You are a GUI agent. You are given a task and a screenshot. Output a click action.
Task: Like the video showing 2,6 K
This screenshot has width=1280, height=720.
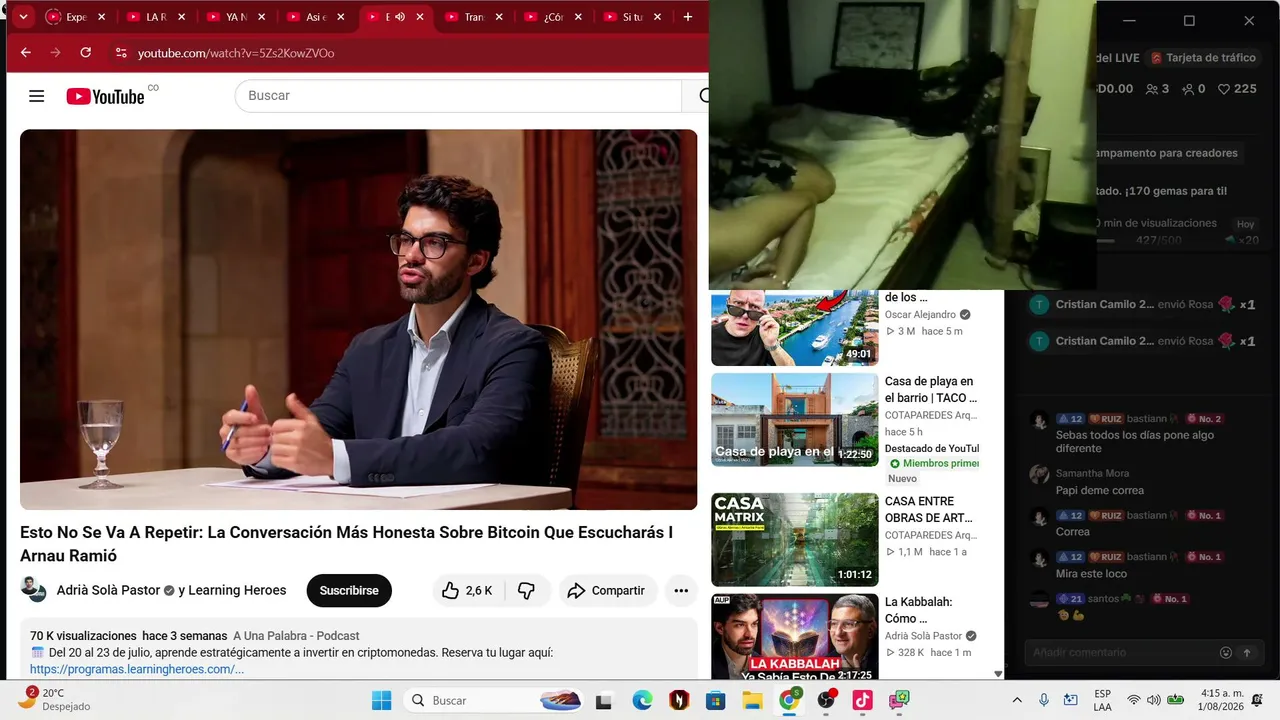click(x=468, y=591)
